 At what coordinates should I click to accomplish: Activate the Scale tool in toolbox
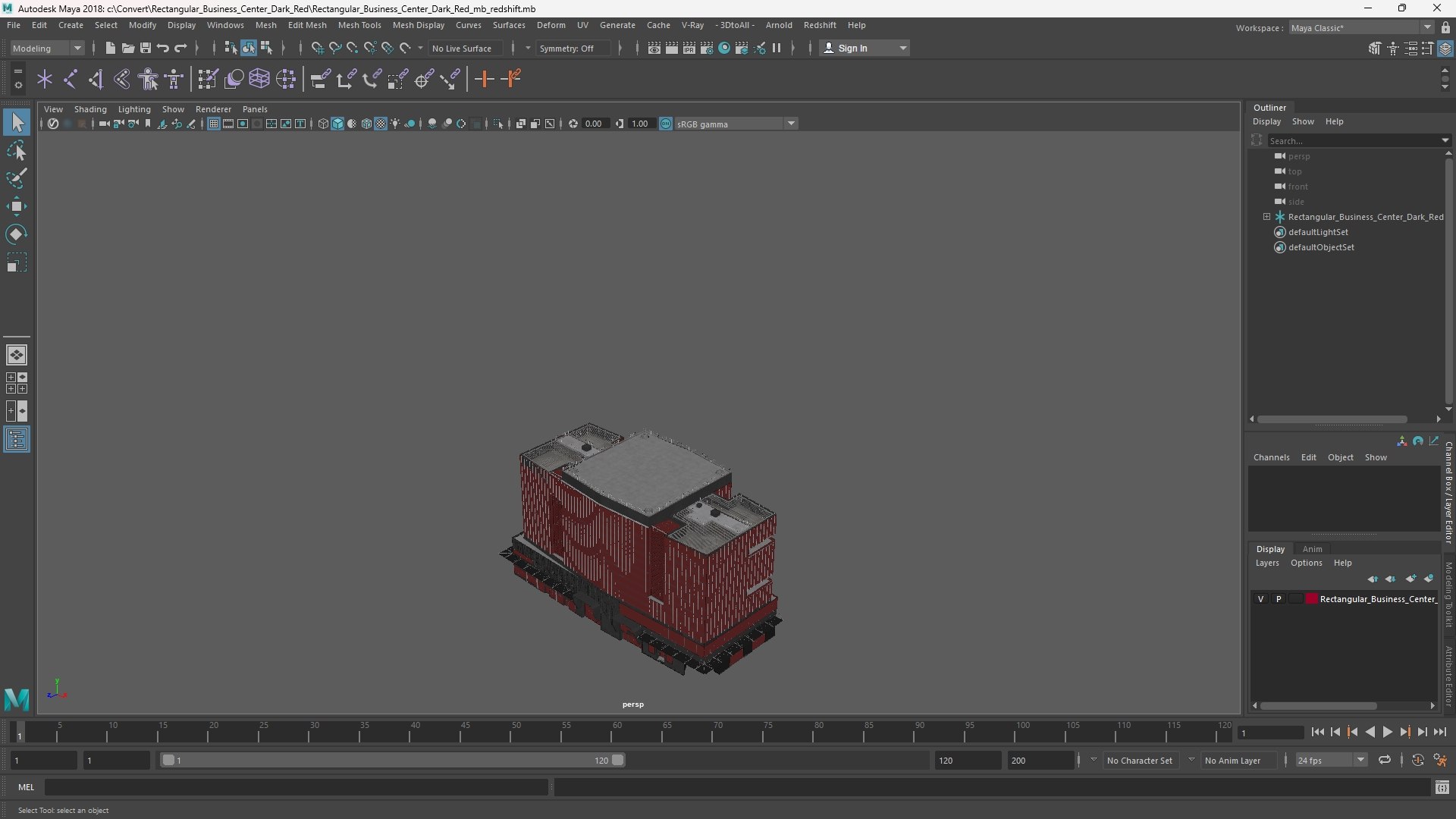coord(17,262)
